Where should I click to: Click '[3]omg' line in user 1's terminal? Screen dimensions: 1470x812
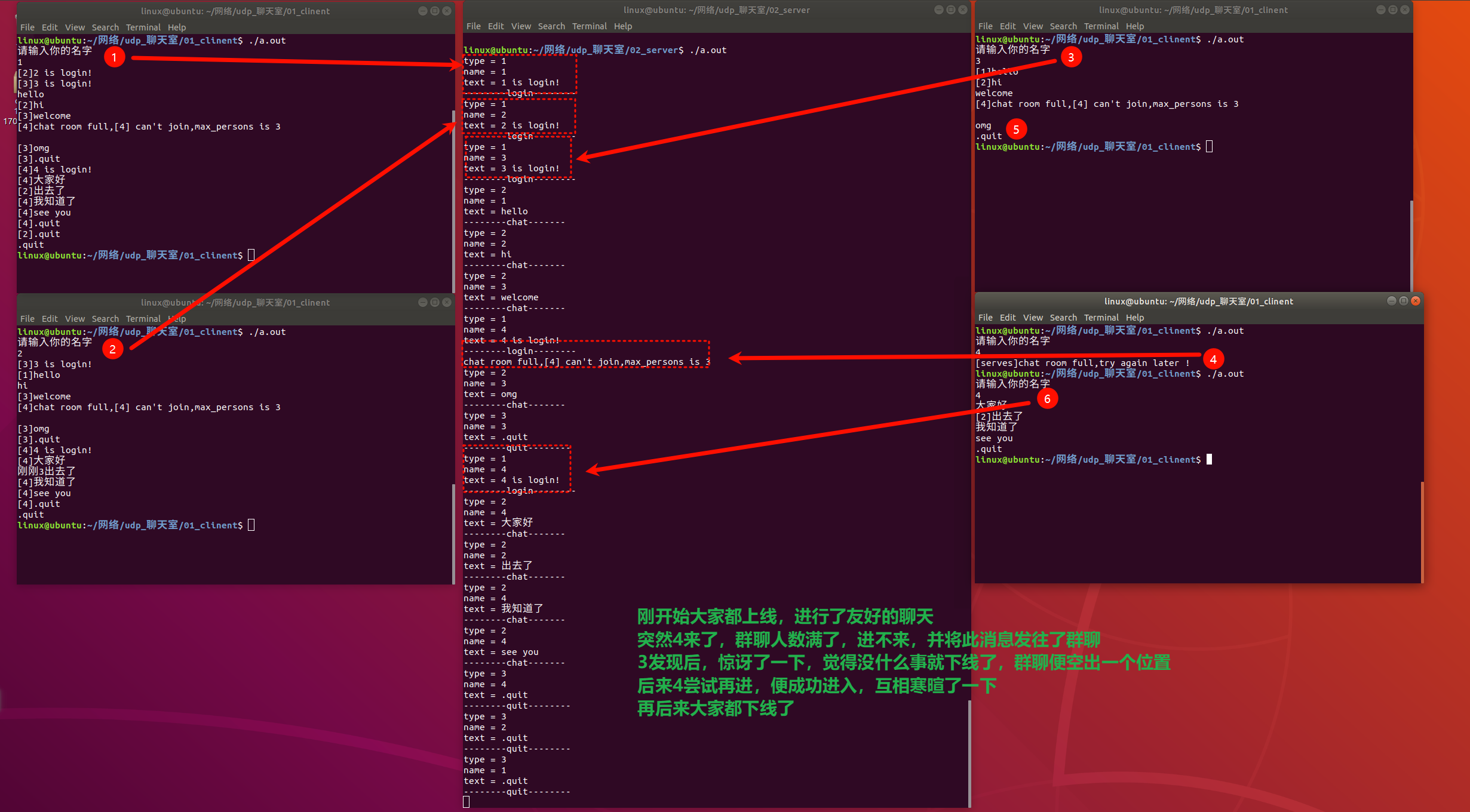point(33,148)
